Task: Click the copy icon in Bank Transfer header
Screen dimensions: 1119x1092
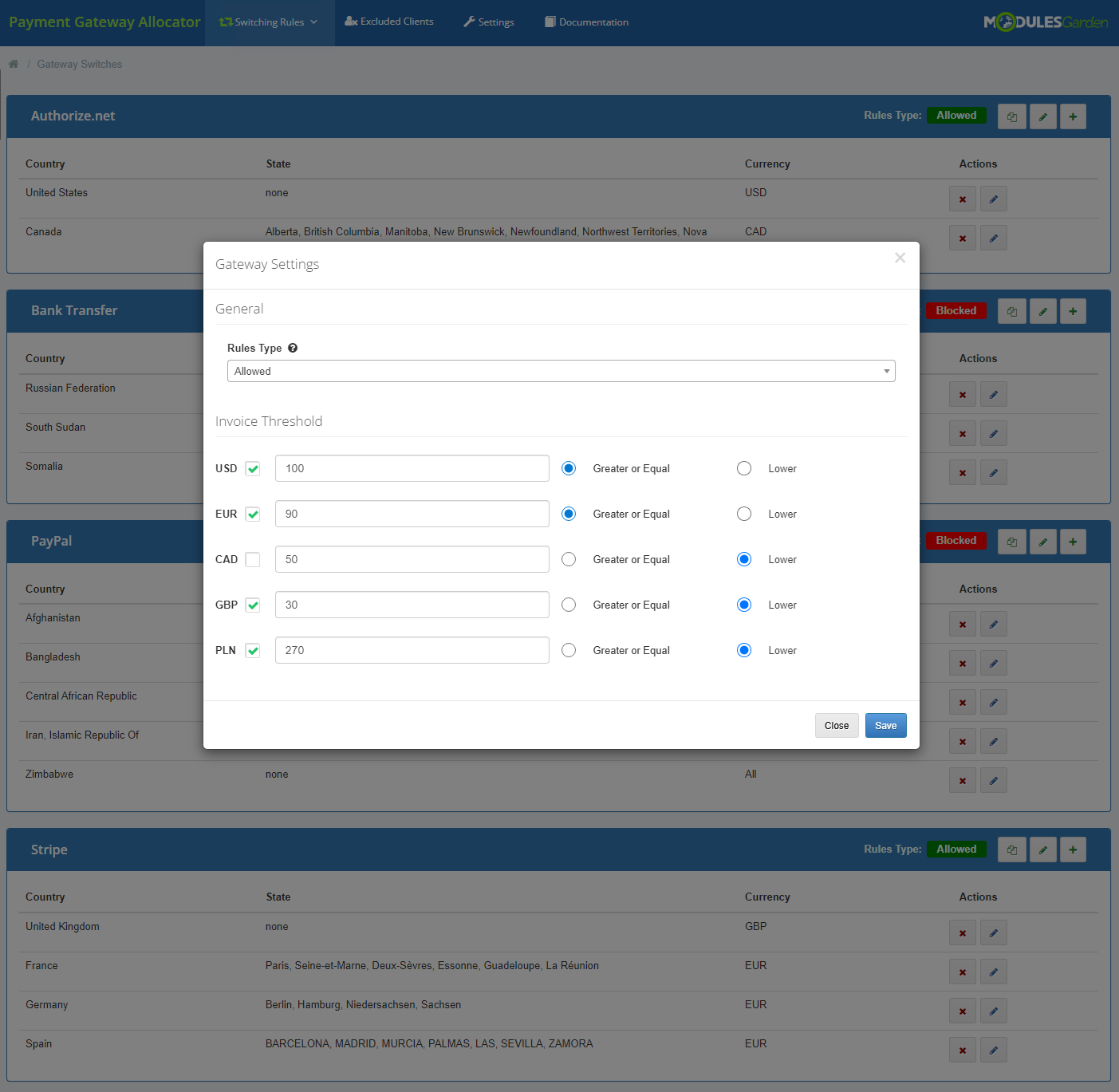Action: [x=1012, y=311]
